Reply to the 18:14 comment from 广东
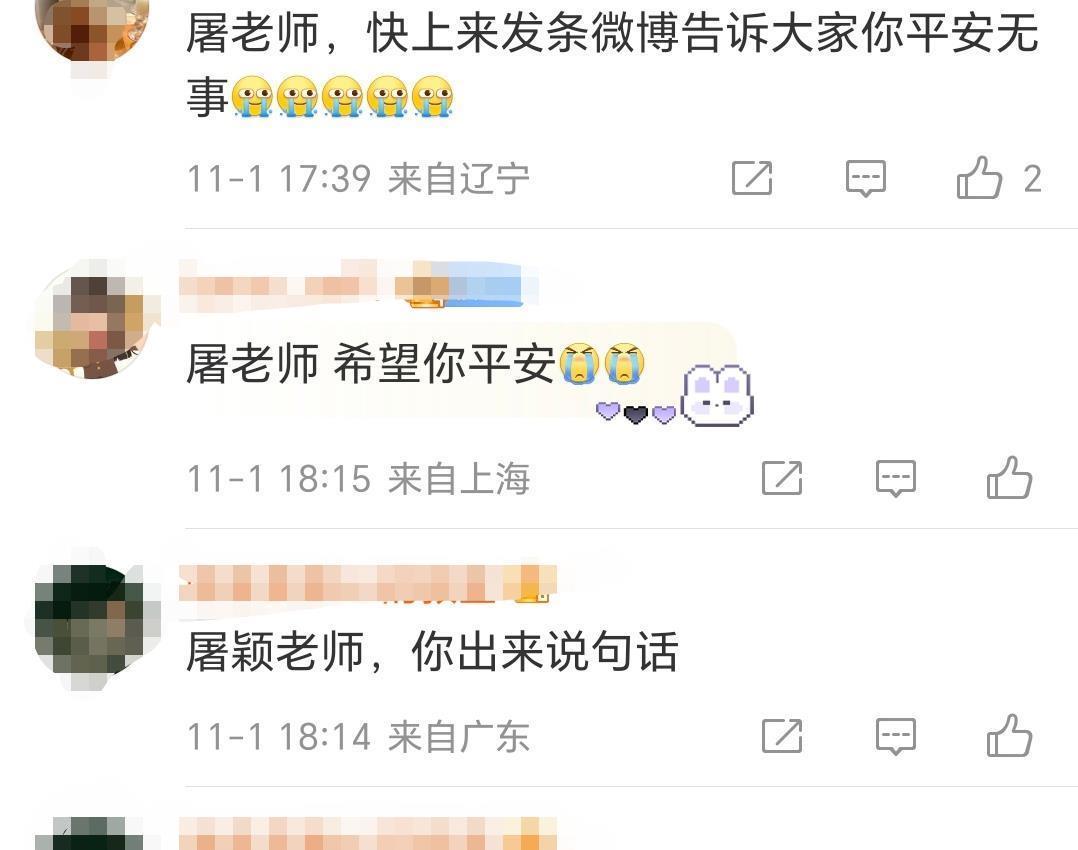Screen dimensions: 1078x850 (896, 737)
